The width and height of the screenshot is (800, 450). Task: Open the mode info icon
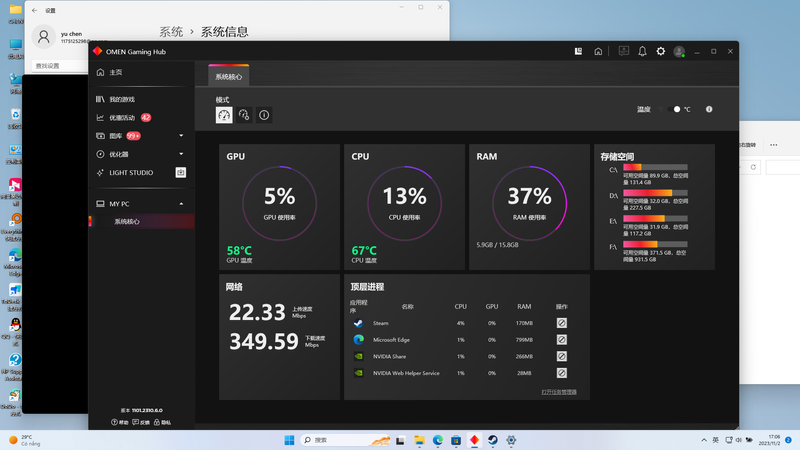click(x=264, y=115)
